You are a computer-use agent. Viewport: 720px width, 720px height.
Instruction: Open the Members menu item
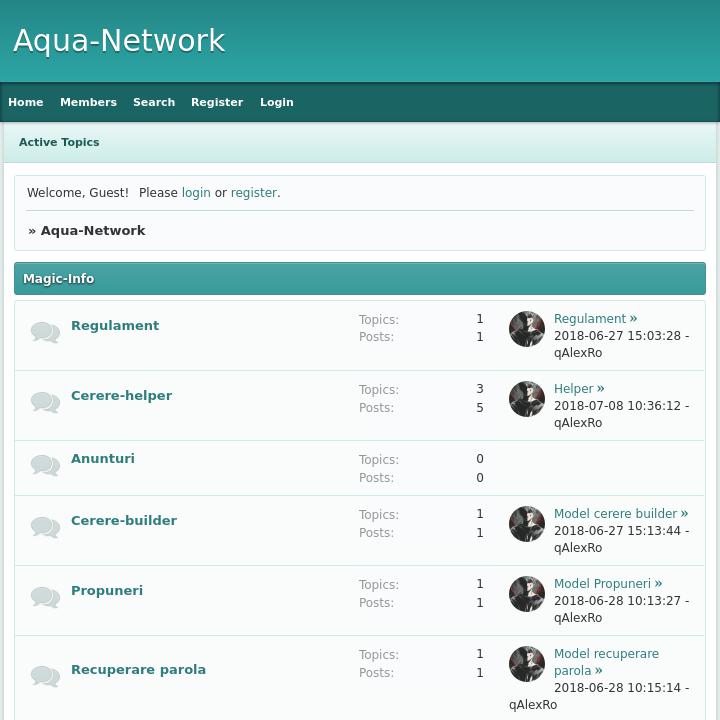88,102
